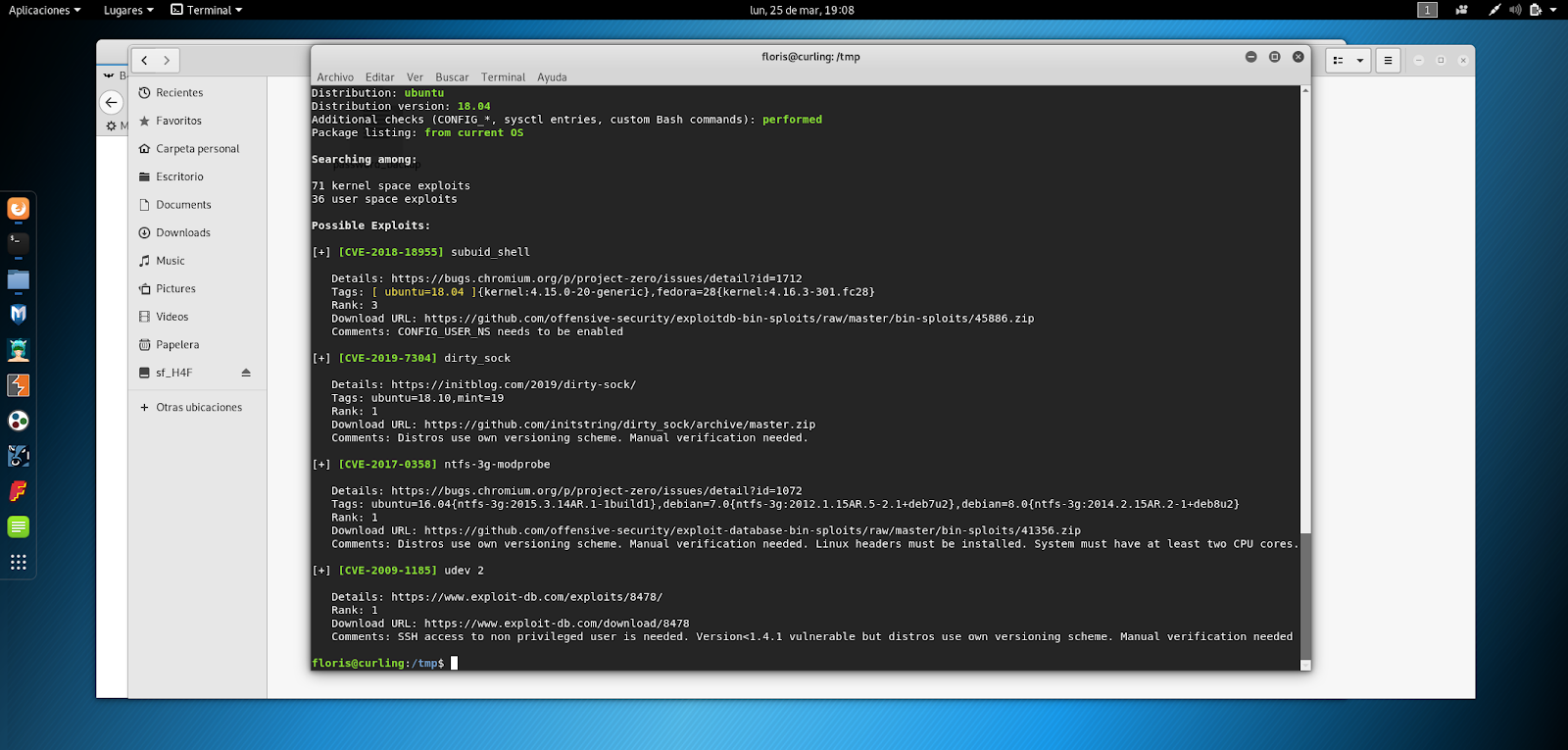Open Carpeta personal in sidebar
Viewport: 1568px width, 750px height.
point(197,149)
